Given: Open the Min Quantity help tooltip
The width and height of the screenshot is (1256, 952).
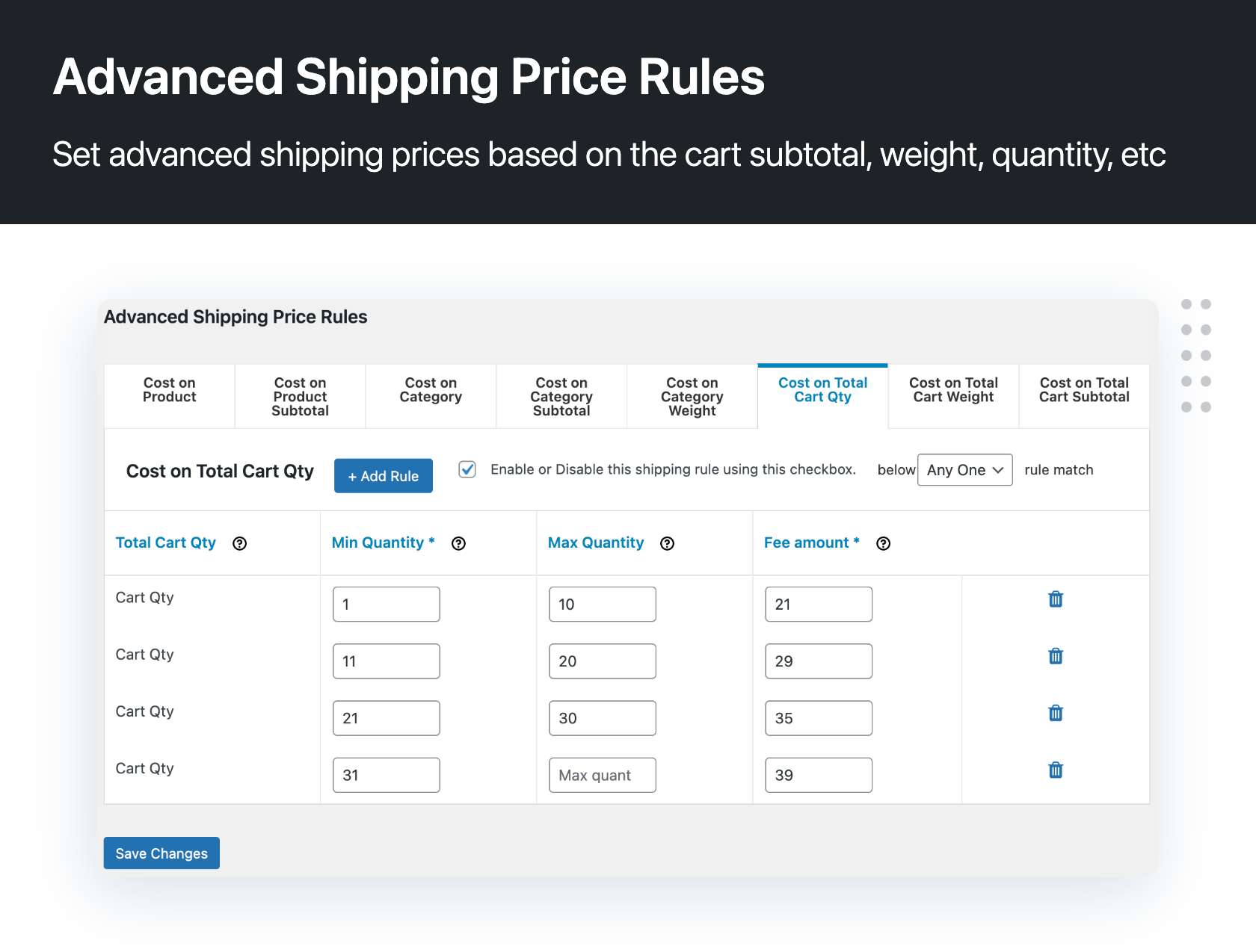Looking at the screenshot, I should 458,544.
